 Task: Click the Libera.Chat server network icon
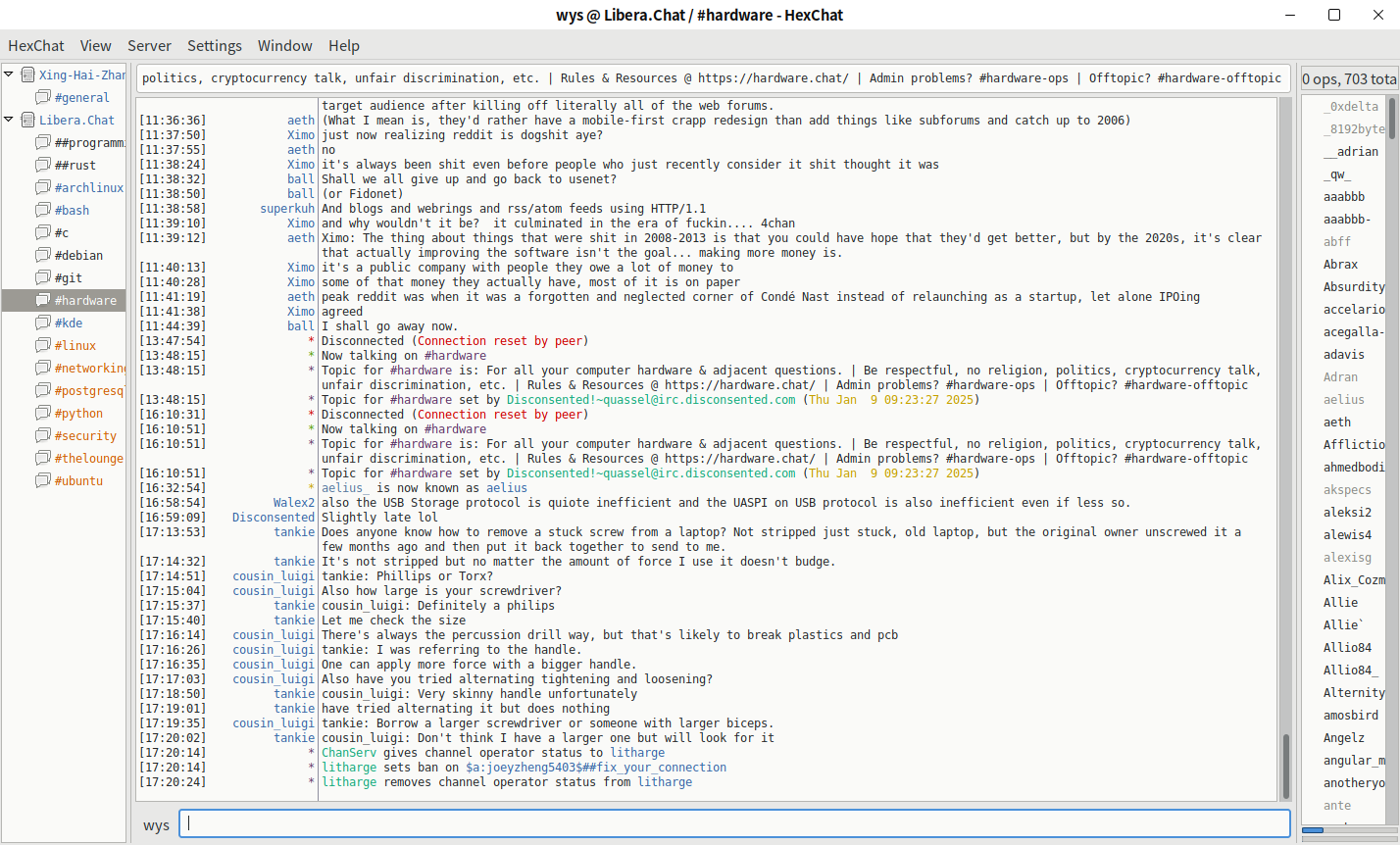coord(28,120)
